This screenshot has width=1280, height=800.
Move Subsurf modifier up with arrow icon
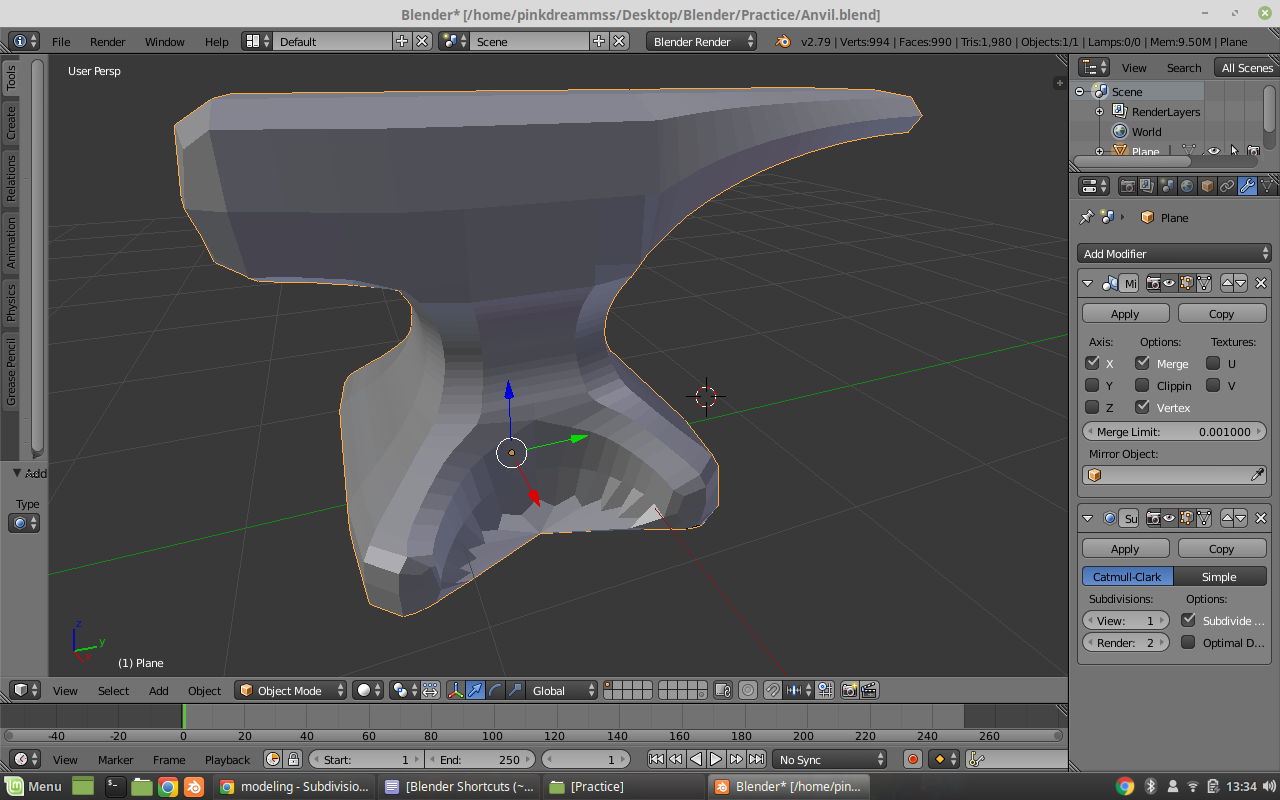point(1227,518)
